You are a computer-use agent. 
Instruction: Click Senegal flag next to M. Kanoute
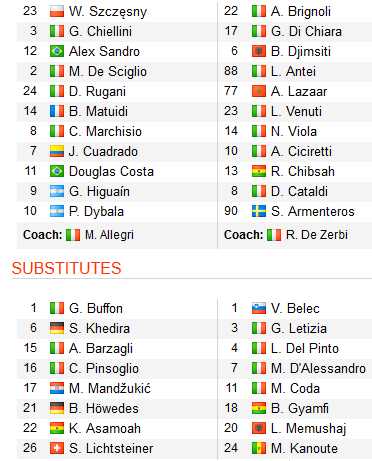(259, 448)
